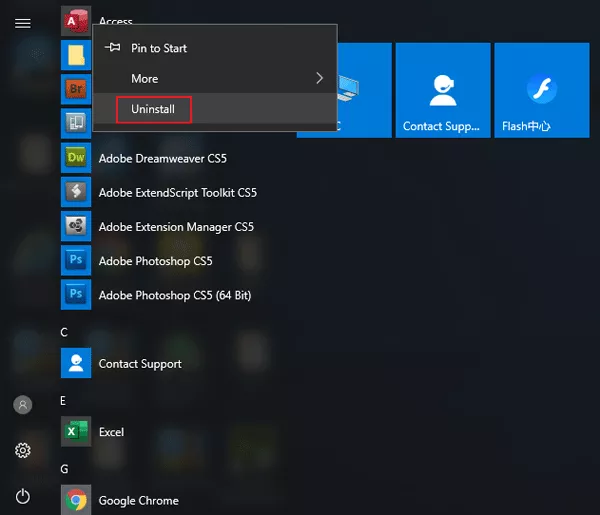Jump to the E letter group header
Image resolution: width=600 pixels, height=515 pixels.
pos(63,401)
